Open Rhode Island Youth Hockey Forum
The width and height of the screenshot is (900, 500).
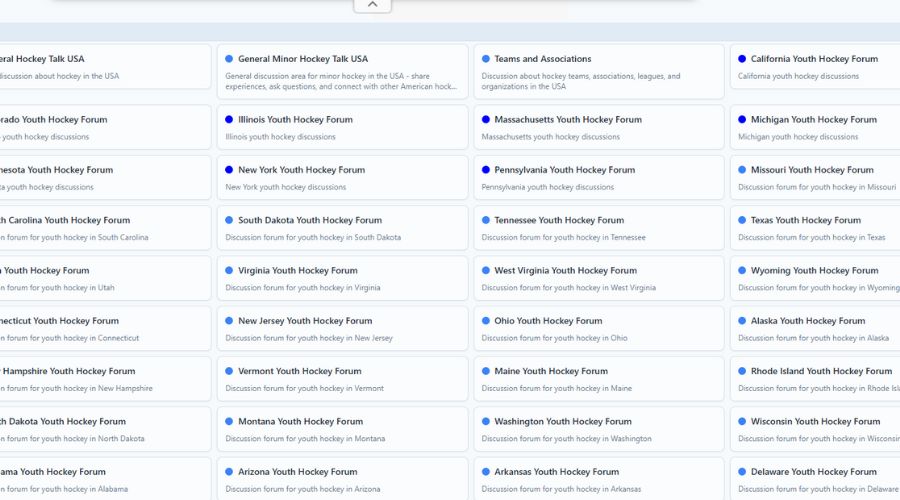pos(821,371)
